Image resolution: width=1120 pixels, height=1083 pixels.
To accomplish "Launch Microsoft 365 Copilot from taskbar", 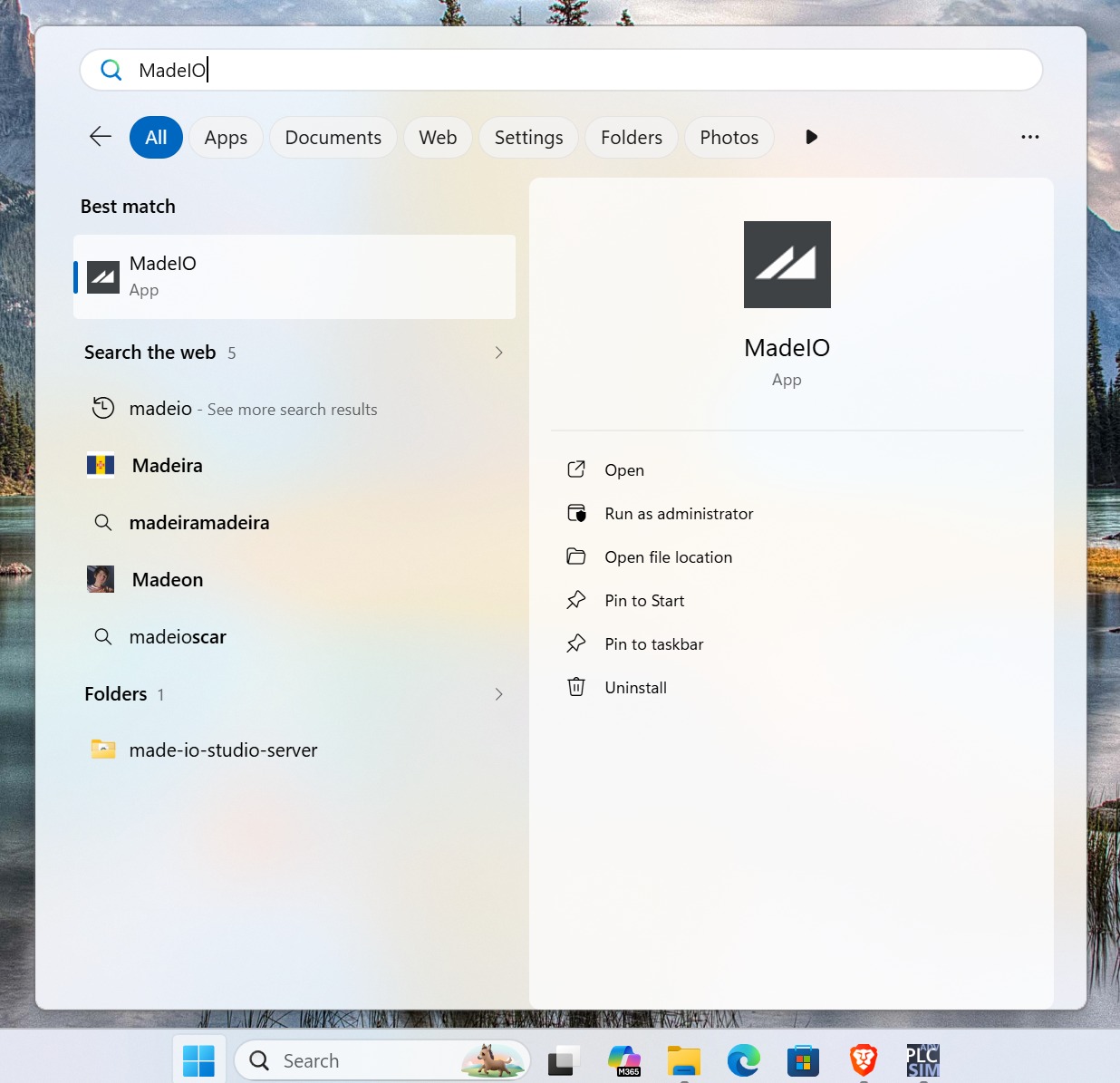I will pyautogui.click(x=624, y=1060).
